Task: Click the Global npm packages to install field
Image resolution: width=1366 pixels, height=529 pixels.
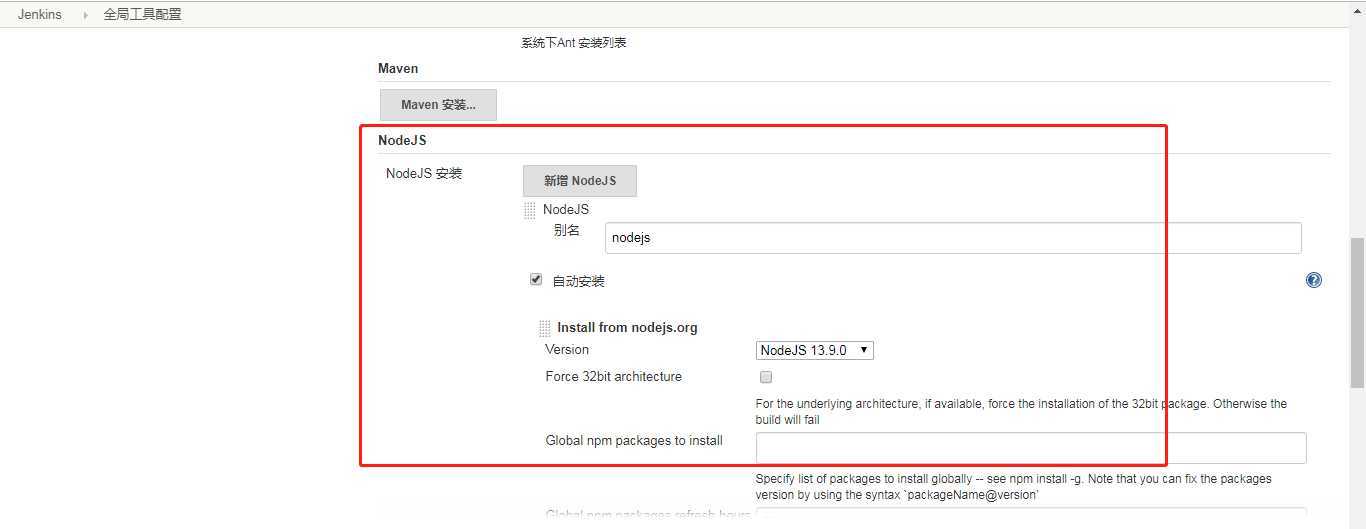Action: (x=1031, y=448)
